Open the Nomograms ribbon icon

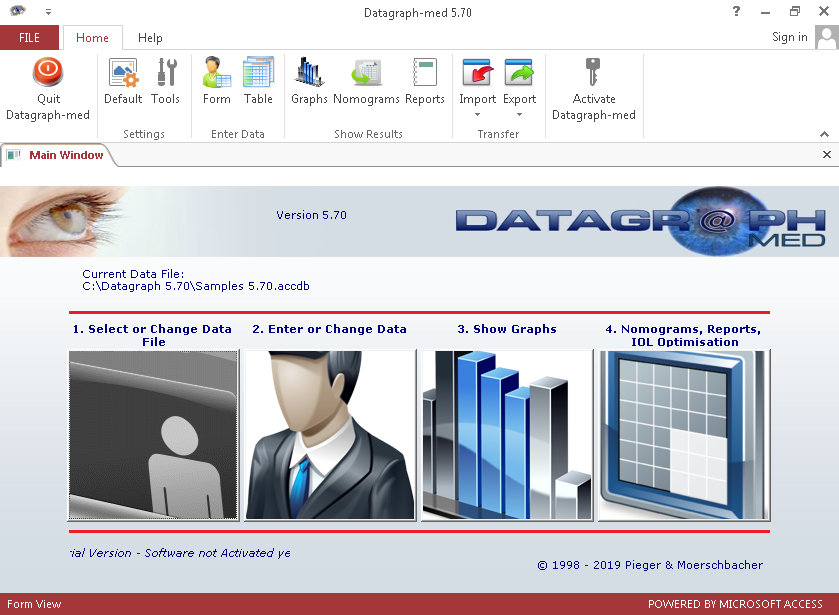click(x=366, y=72)
